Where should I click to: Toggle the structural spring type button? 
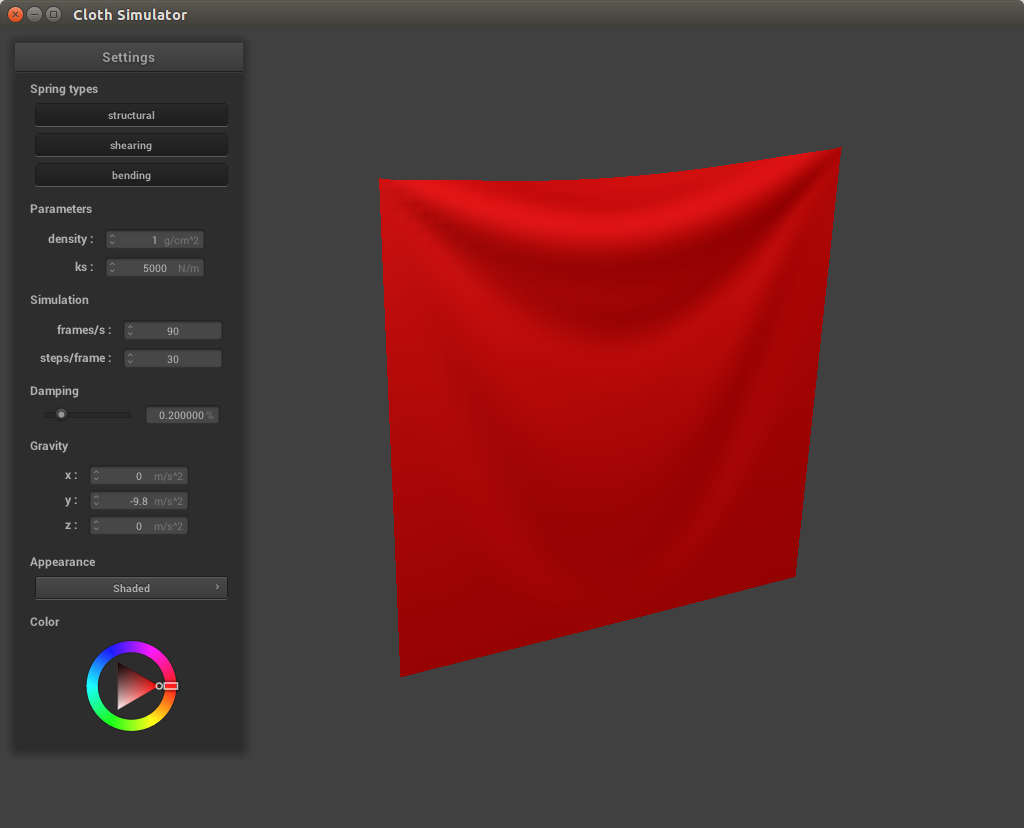point(131,115)
